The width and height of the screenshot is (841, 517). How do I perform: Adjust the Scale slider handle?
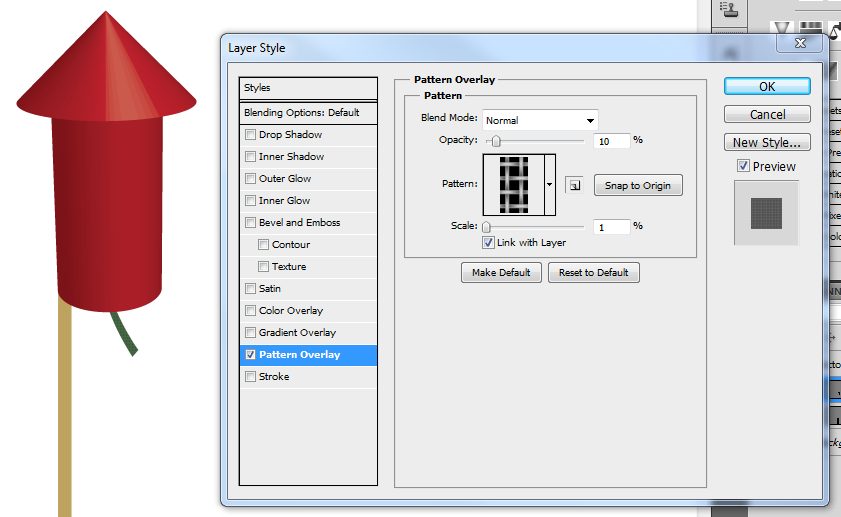coord(486,227)
